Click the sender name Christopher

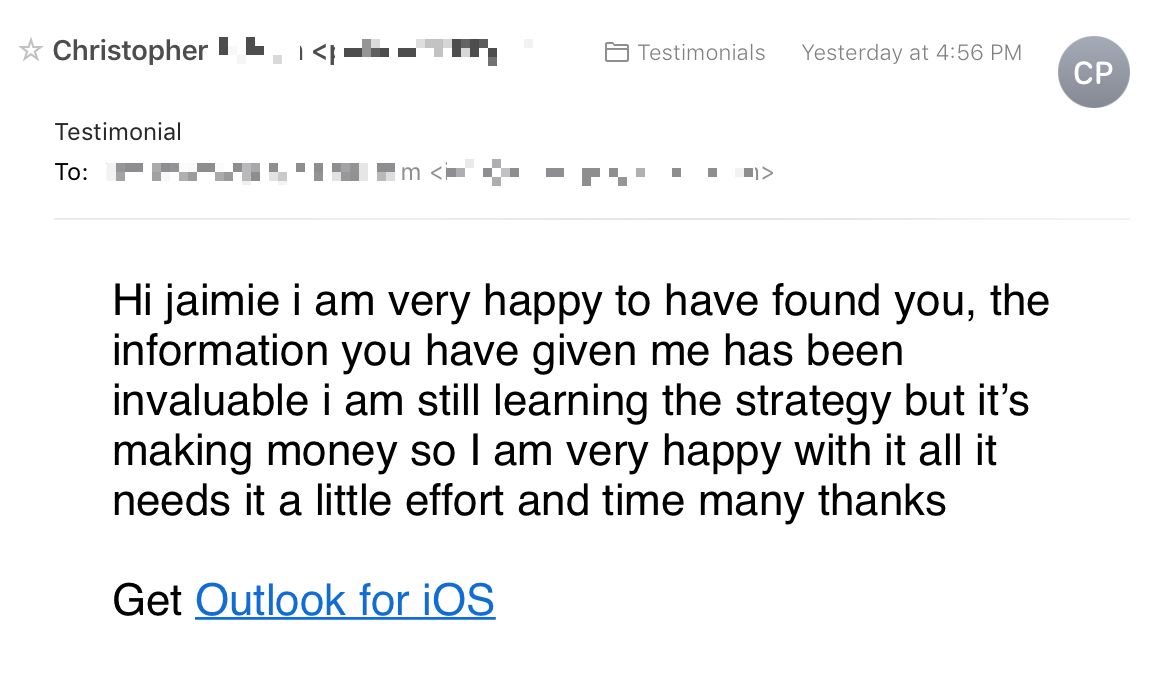[x=130, y=51]
